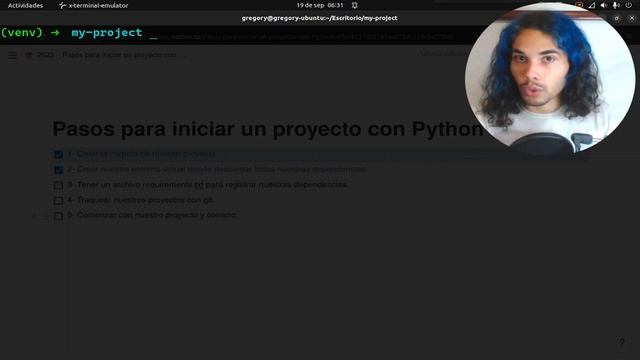Click the my-project directory name in prompt
This screenshot has width=640, height=360.
(x=107, y=33)
